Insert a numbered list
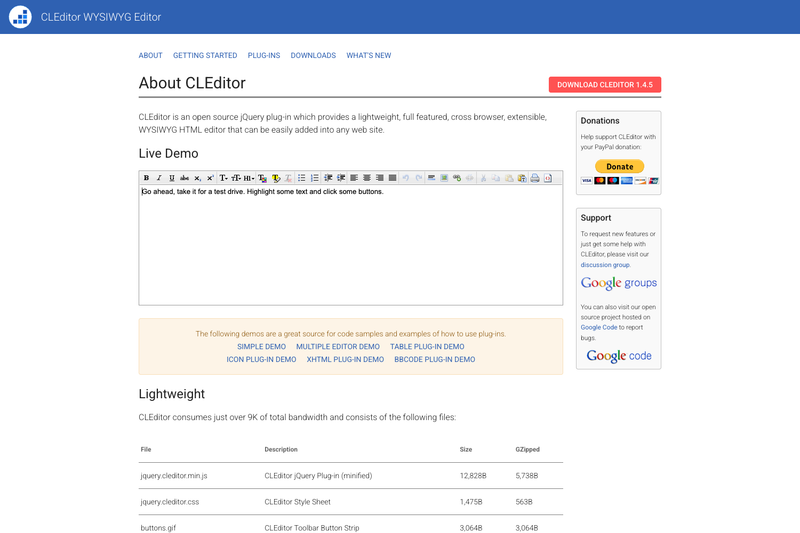Image resolution: width=800 pixels, height=533 pixels. point(315,178)
